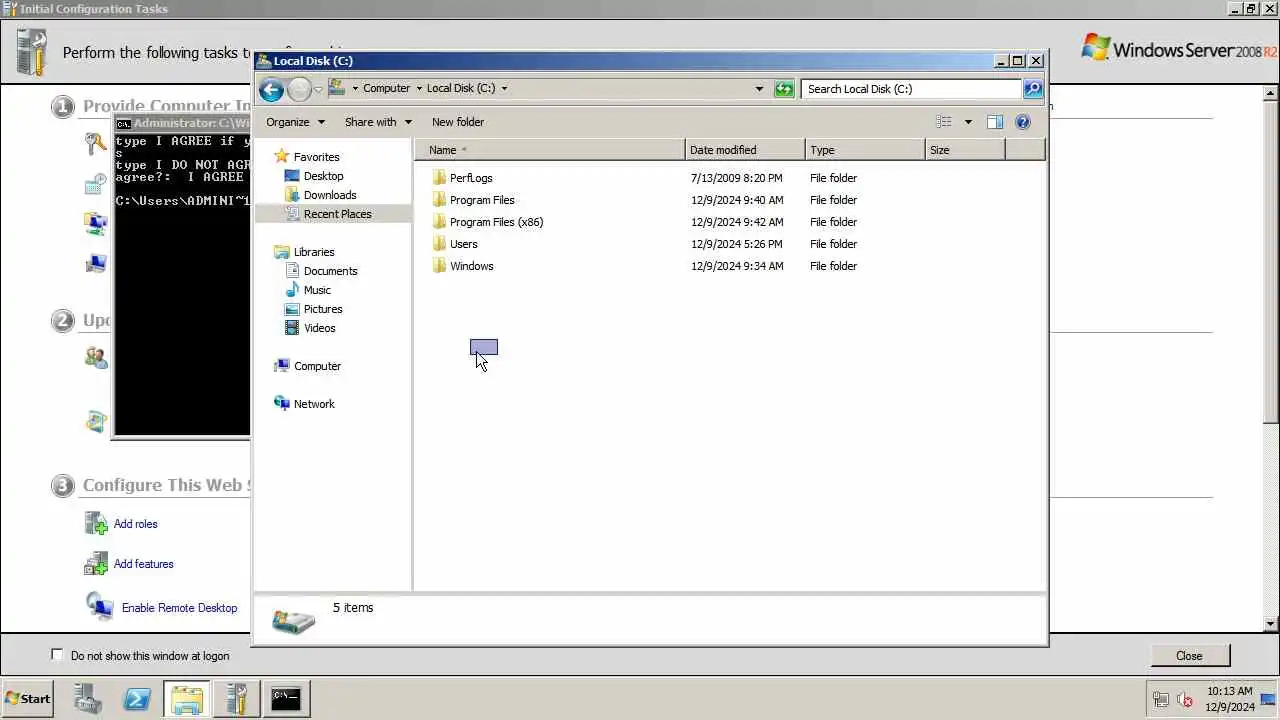Open Server Manager from the taskbar

point(87,699)
